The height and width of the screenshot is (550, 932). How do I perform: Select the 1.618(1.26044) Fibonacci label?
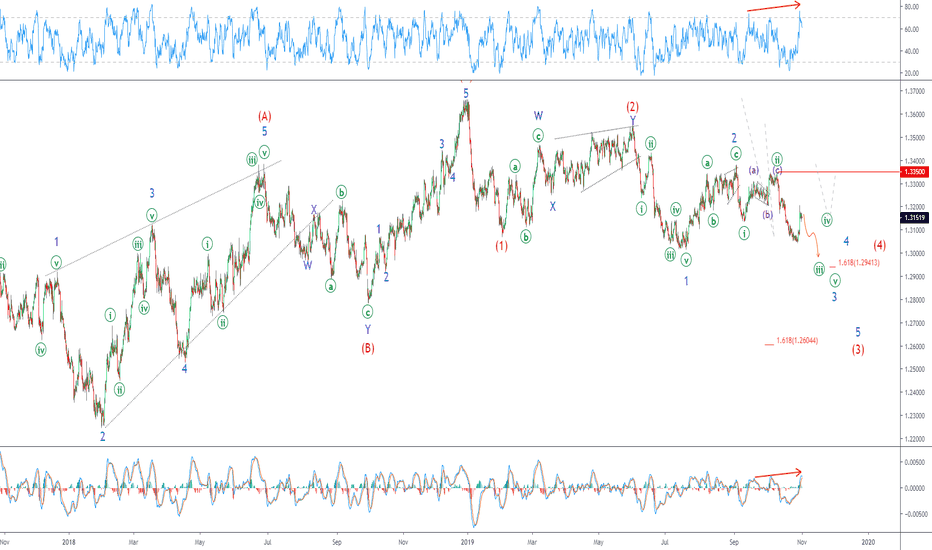coord(797,341)
